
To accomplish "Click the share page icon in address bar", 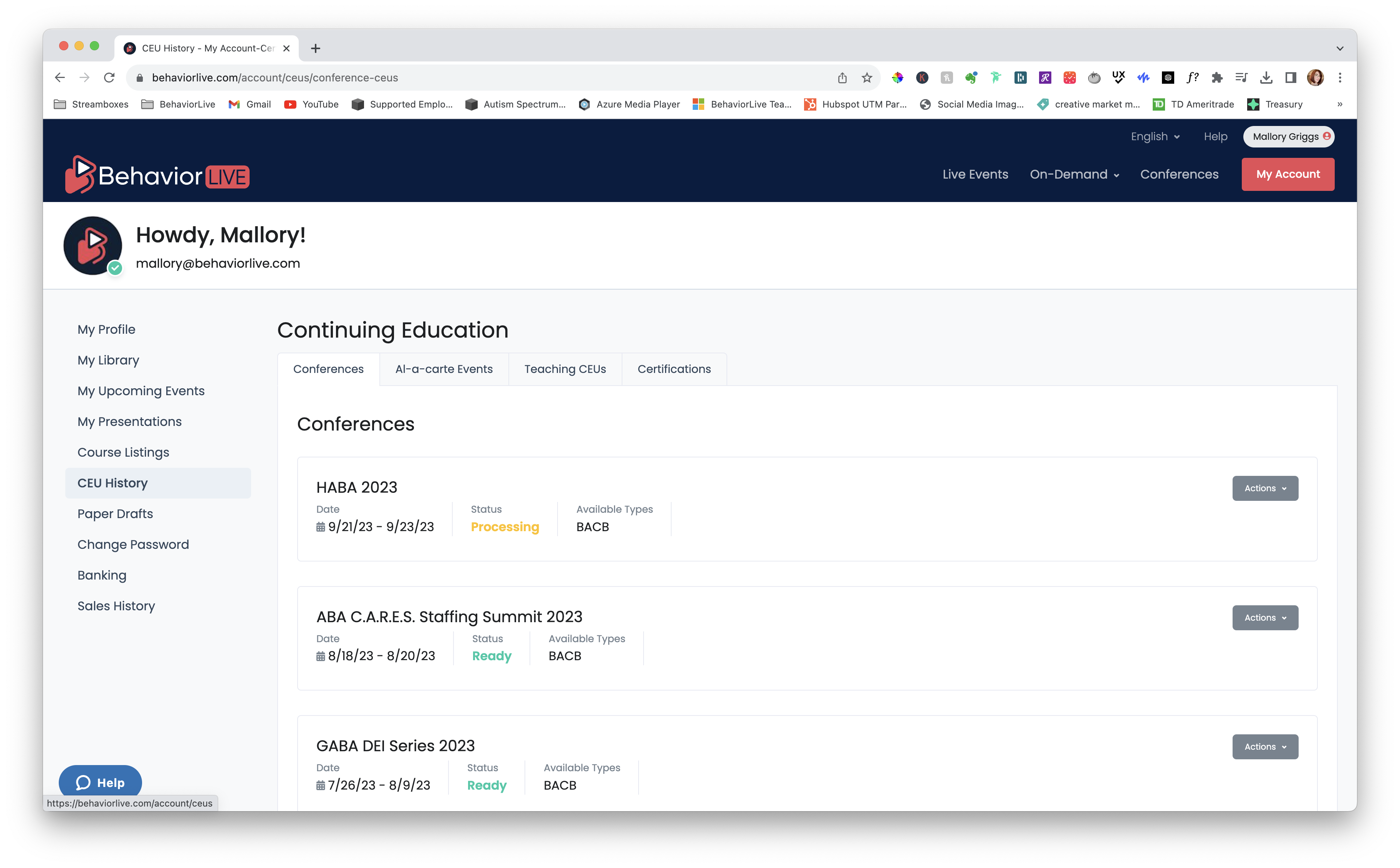I will [842, 78].
